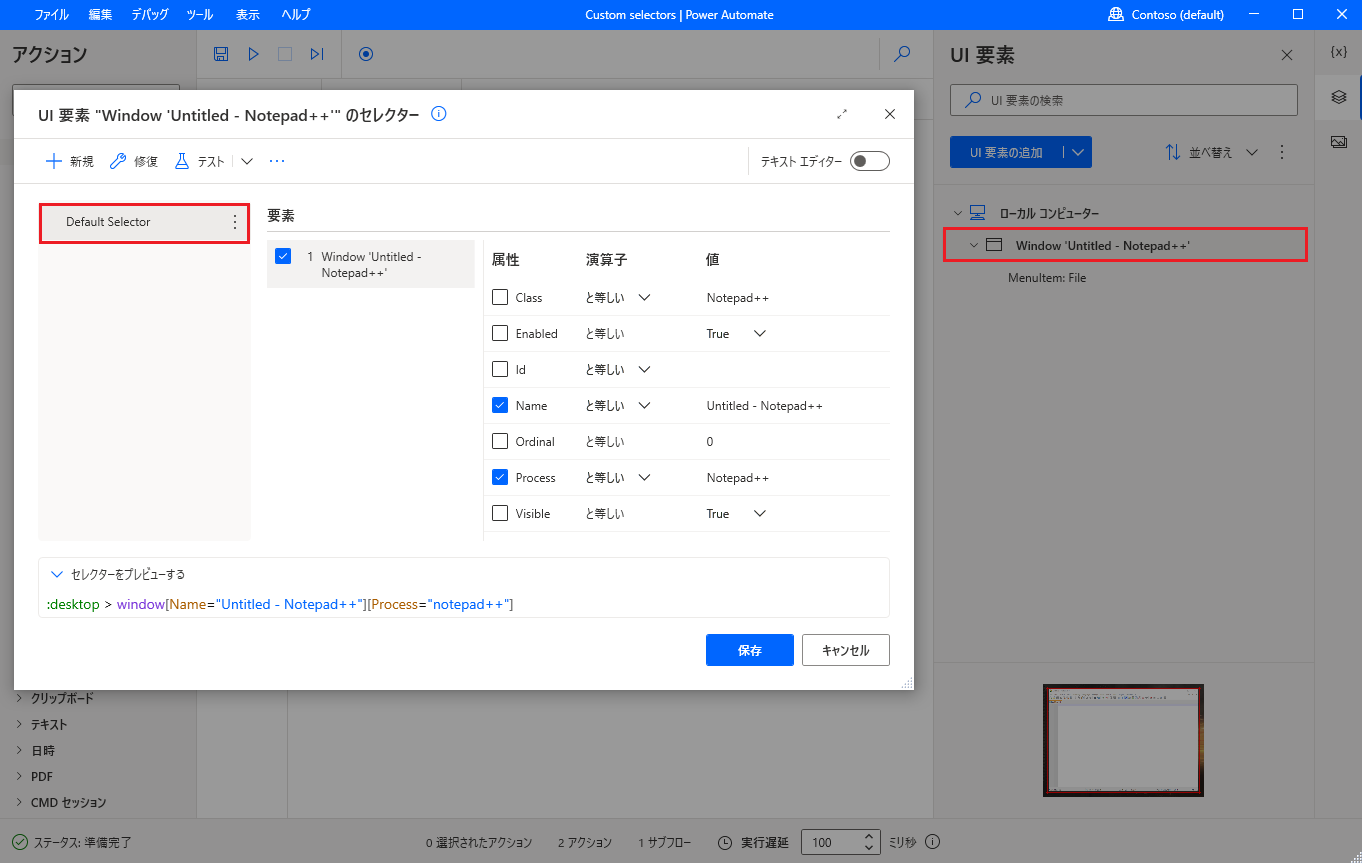
Task: Open the 編集 menu
Action: coord(100,15)
